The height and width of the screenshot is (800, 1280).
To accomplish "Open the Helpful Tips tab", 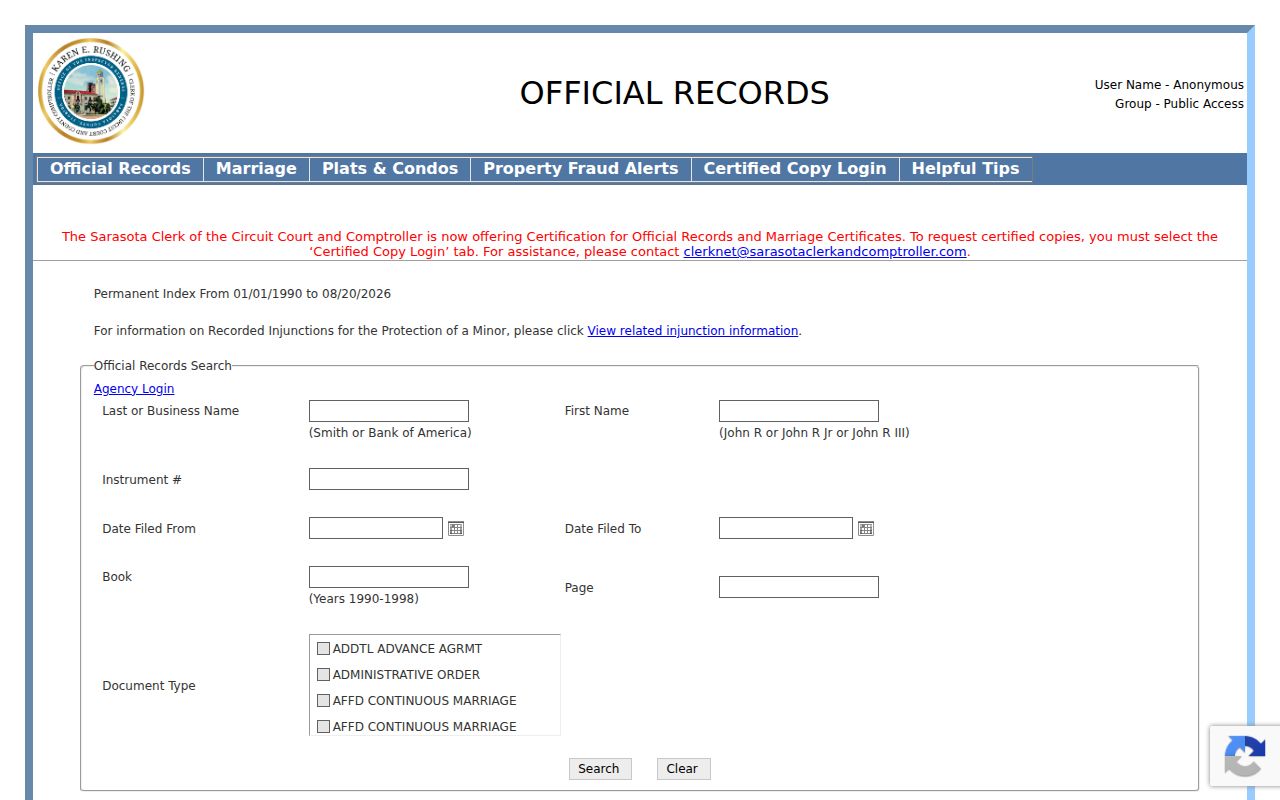I will coord(965,169).
